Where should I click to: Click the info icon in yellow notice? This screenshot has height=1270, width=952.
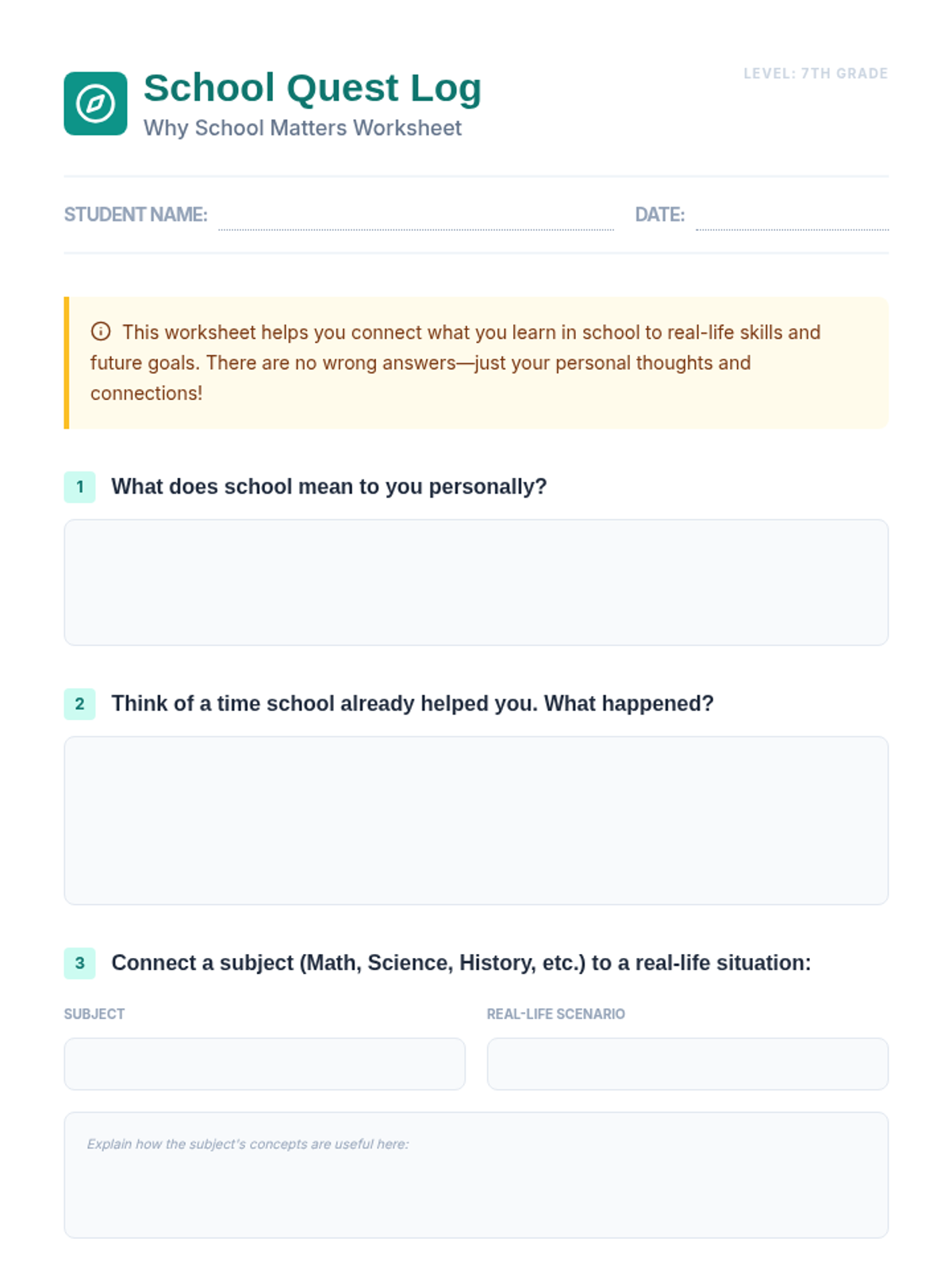coord(101,331)
